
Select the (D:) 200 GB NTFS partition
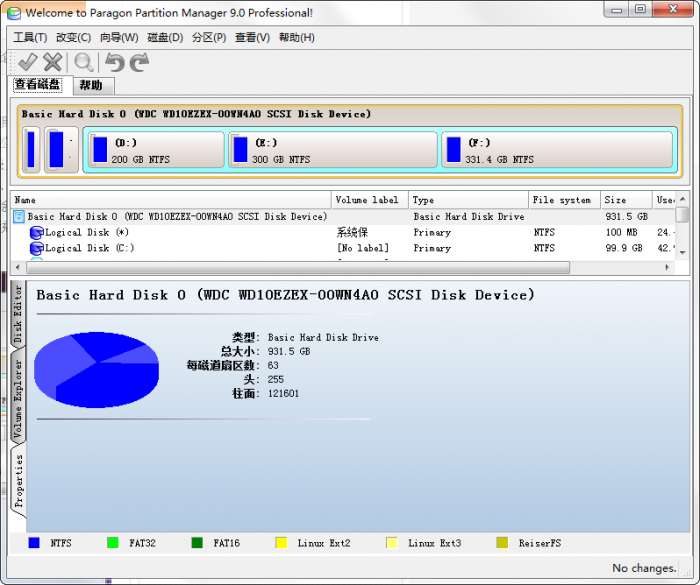tap(155, 150)
